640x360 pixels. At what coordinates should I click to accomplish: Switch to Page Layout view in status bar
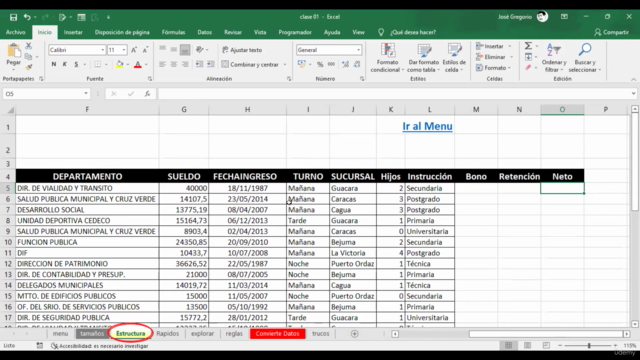pyautogui.click(x=527, y=346)
